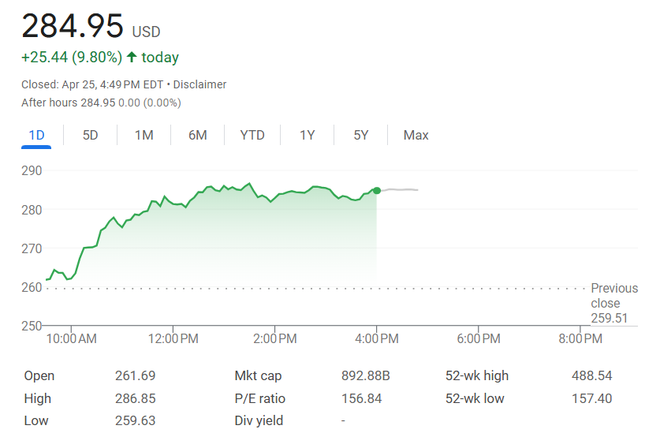The height and width of the screenshot is (433, 660).
Task: Click the chart peak near 2:00 PM
Action: (250, 183)
